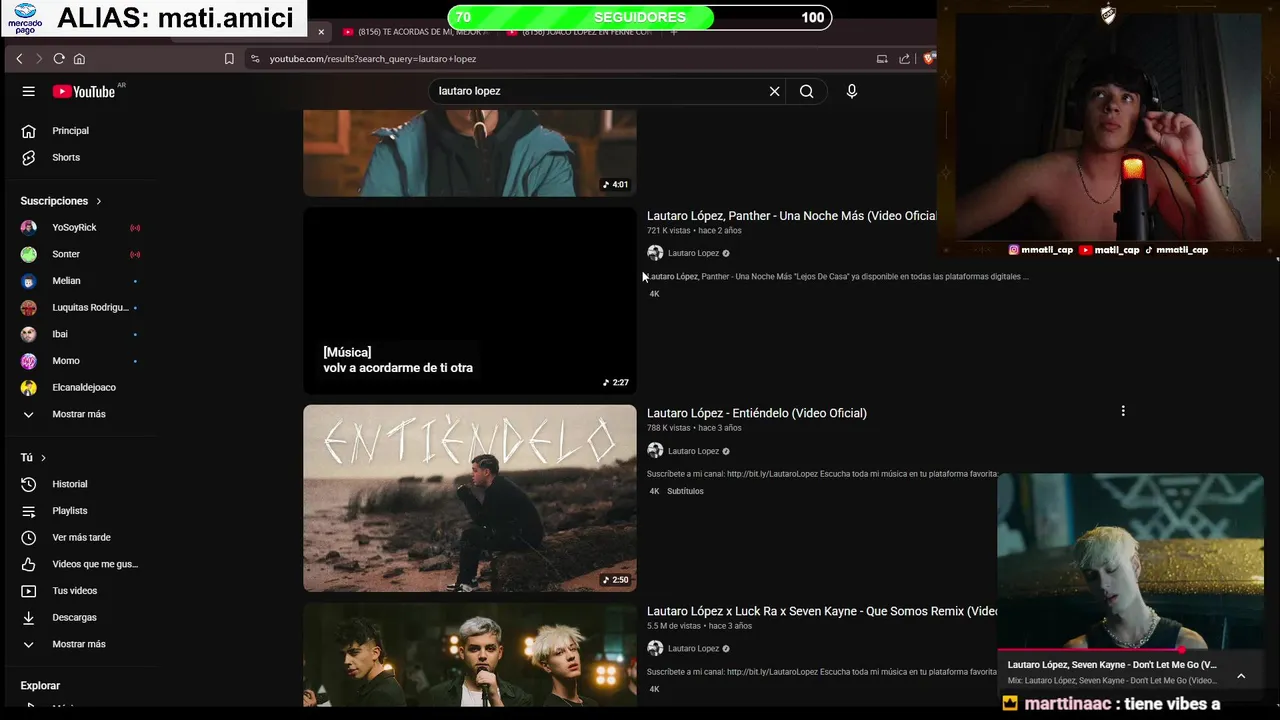This screenshot has height=720, width=1280.
Task: Click the Que Somos Remix thumbnail
Action: pos(470,655)
